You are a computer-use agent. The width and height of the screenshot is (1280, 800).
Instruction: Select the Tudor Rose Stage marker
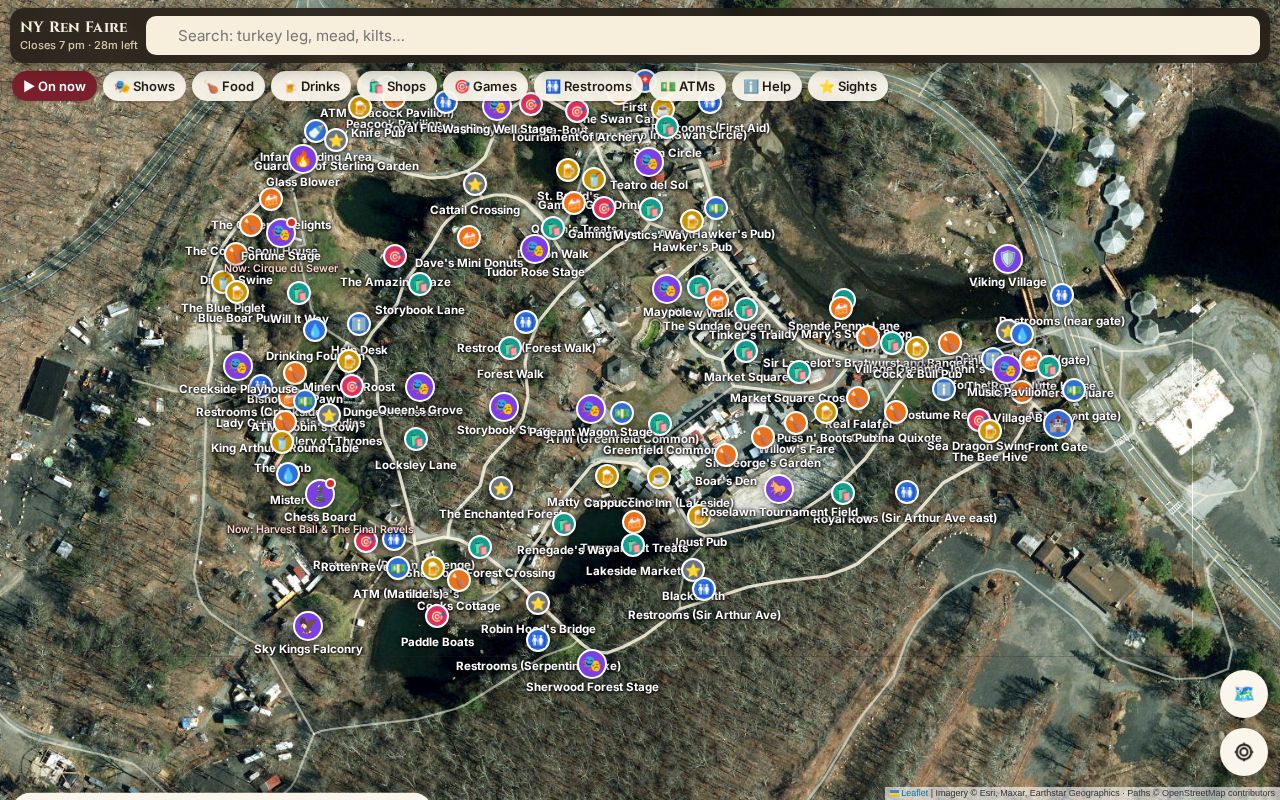click(x=535, y=249)
